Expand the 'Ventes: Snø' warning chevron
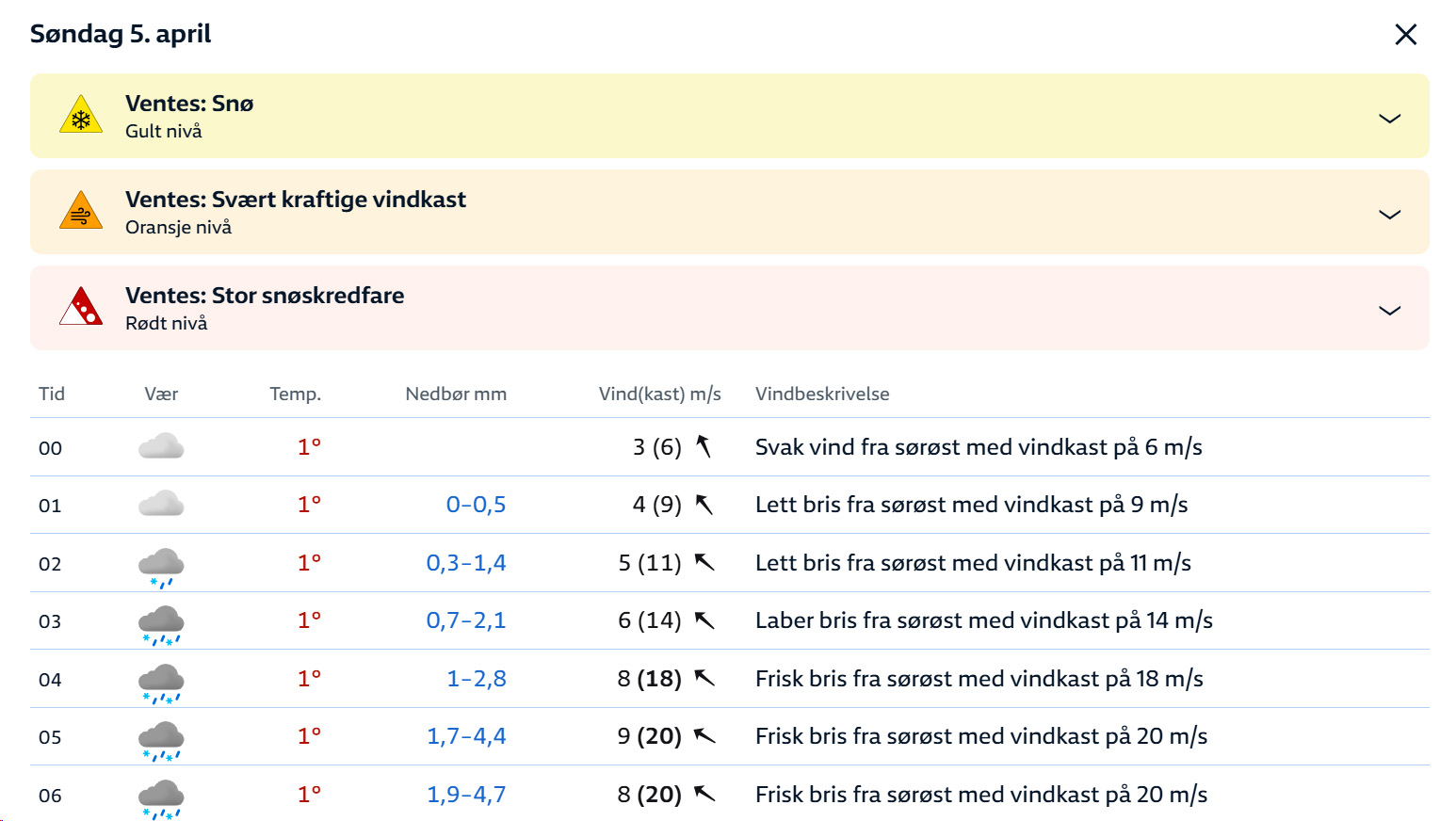The height and width of the screenshot is (821, 1456). pos(1389,118)
